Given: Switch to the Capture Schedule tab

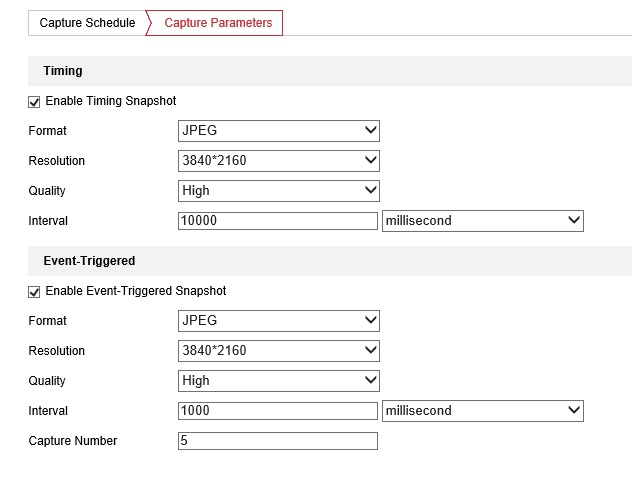Looking at the screenshot, I should (x=87, y=23).
